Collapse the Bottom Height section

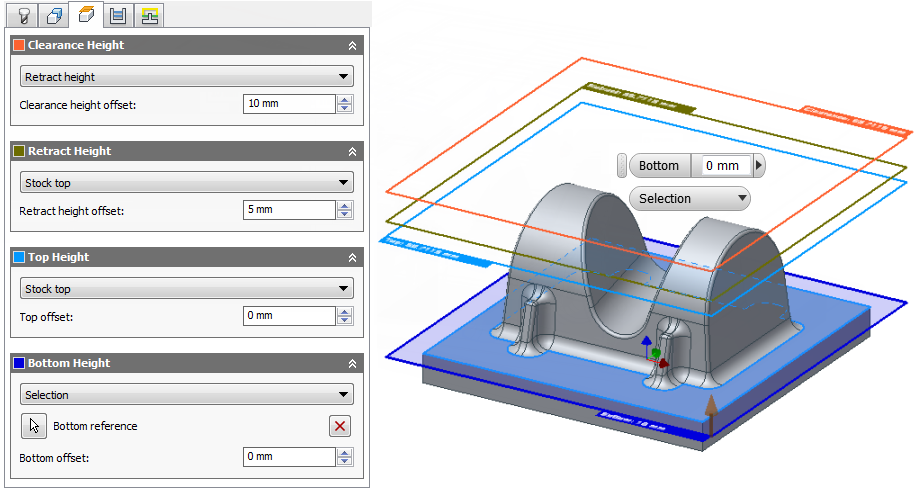pos(352,364)
